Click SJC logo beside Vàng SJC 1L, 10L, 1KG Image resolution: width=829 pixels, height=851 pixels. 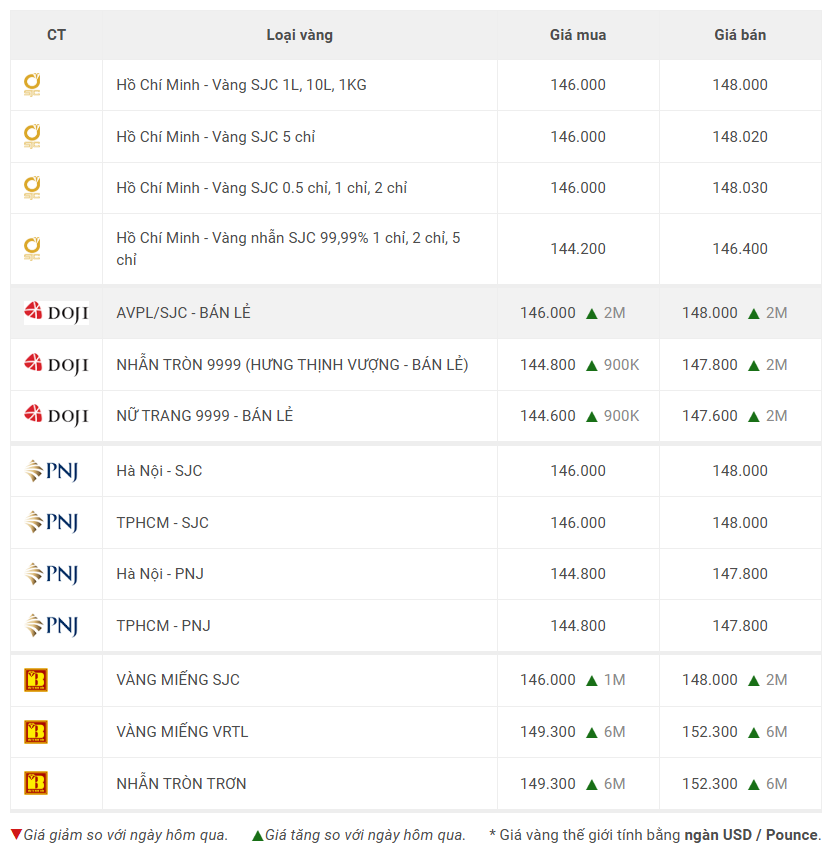point(32,85)
